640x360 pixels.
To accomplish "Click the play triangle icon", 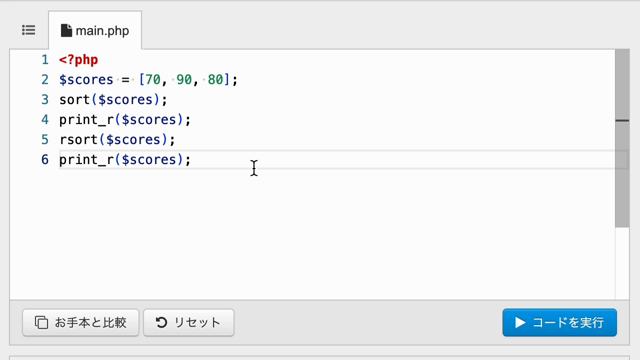I will coord(520,322).
